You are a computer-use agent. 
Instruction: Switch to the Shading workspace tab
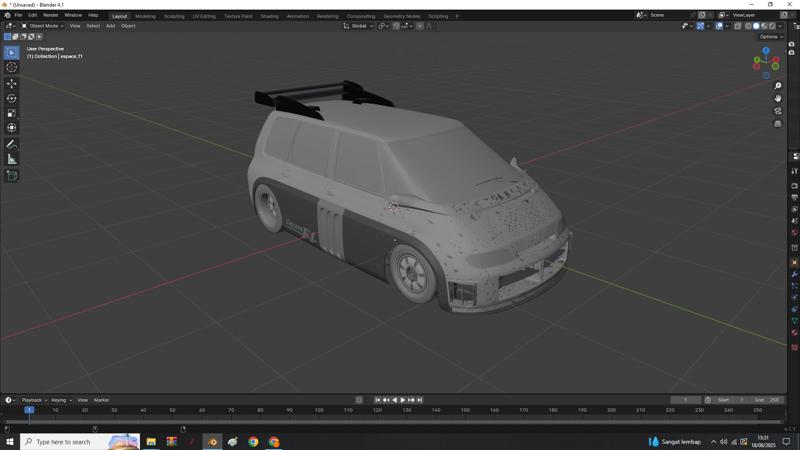(269, 16)
